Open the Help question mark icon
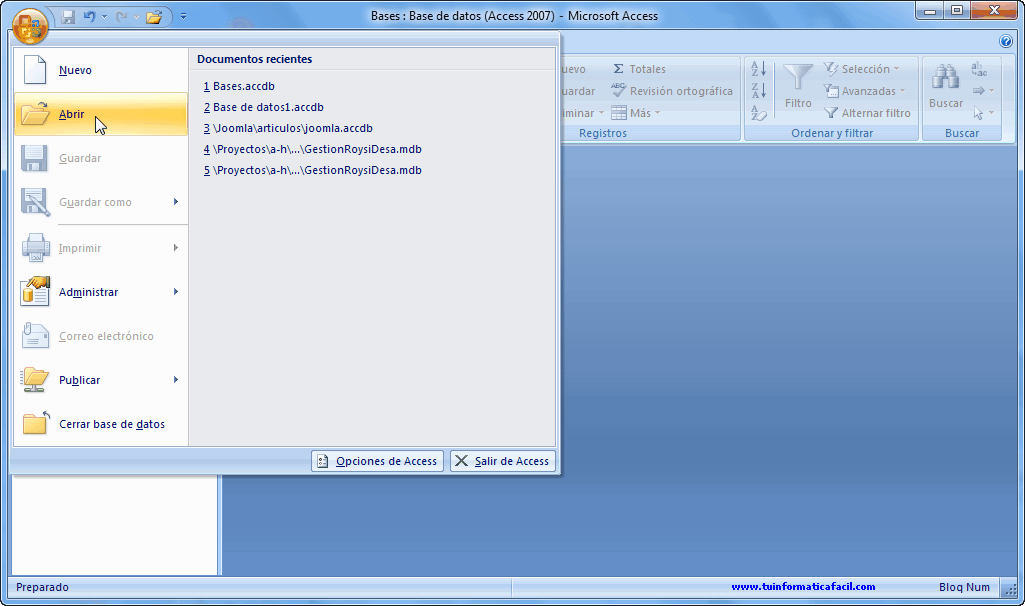The image size is (1025, 606). (1006, 41)
